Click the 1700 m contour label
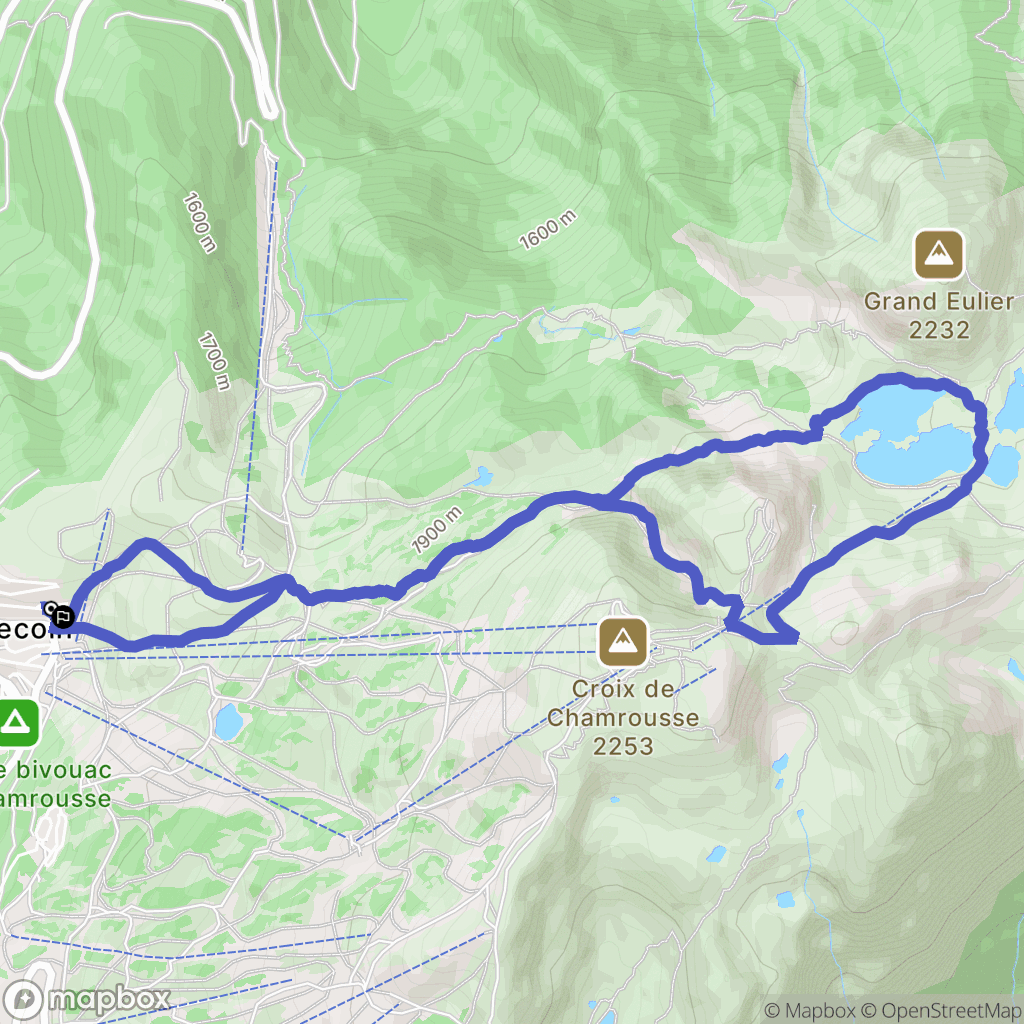 pyautogui.click(x=214, y=361)
